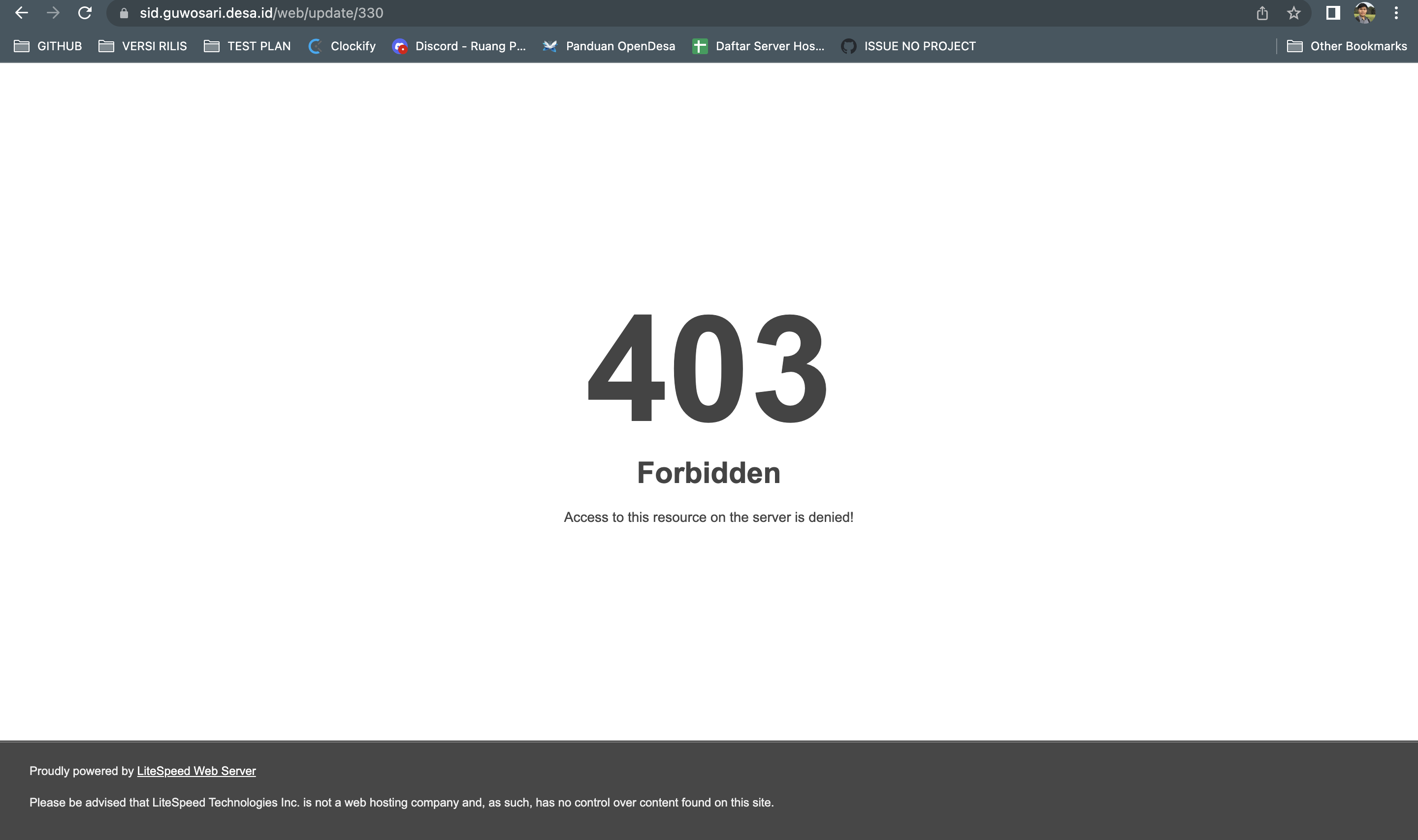Click the Forbidden heading text
The height and width of the screenshot is (840, 1418).
coord(709,473)
